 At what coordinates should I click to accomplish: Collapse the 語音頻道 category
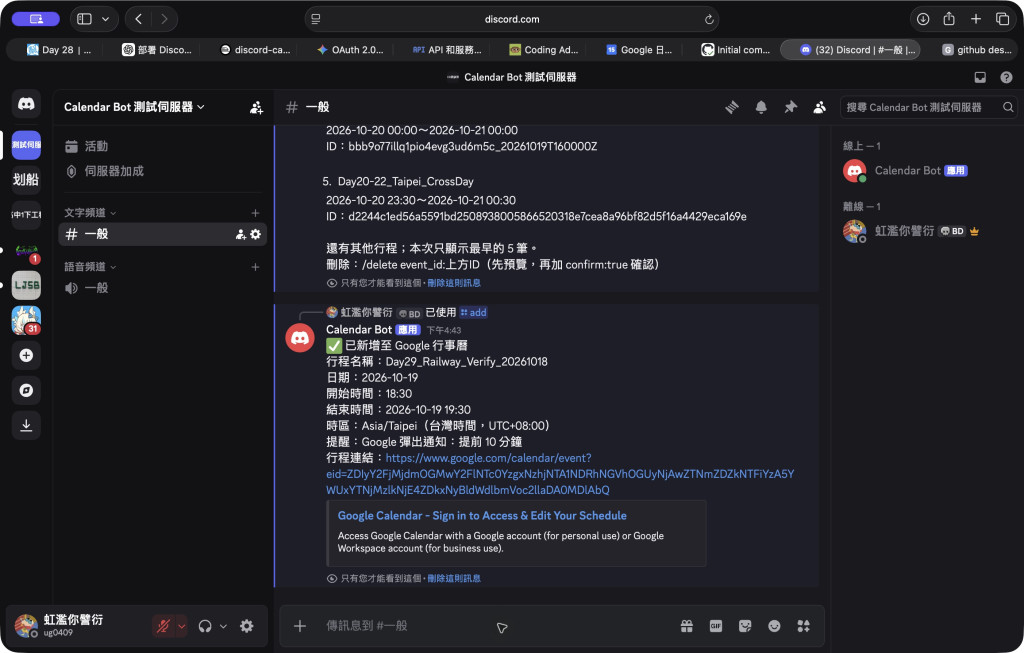pos(90,267)
